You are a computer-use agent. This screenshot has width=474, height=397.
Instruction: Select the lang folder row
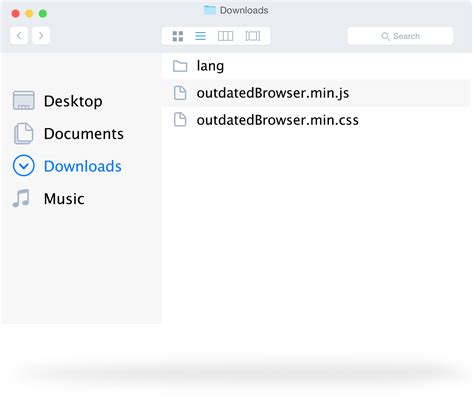click(x=316, y=66)
